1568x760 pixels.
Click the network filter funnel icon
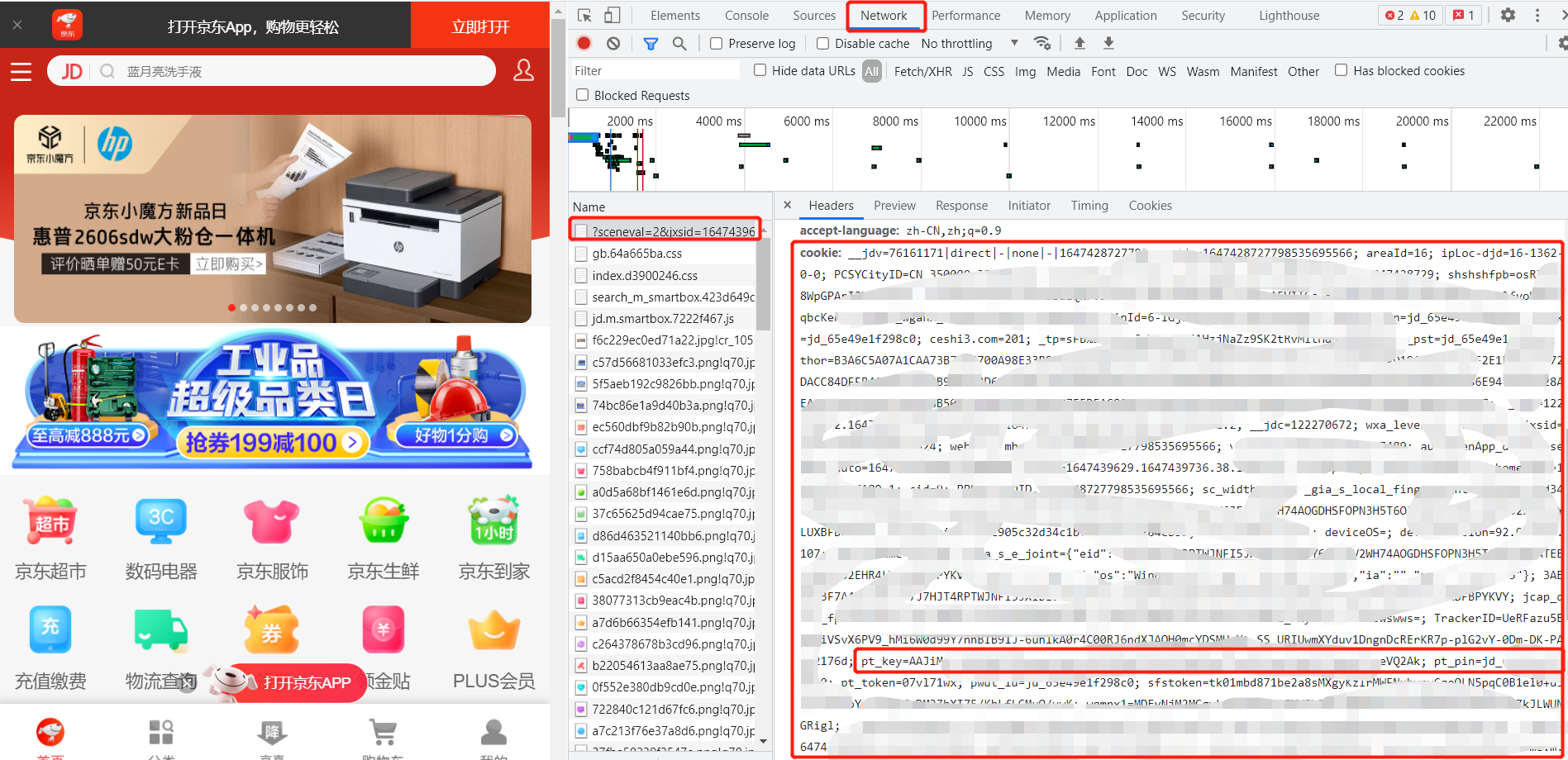pyautogui.click(x=651, y=43)
